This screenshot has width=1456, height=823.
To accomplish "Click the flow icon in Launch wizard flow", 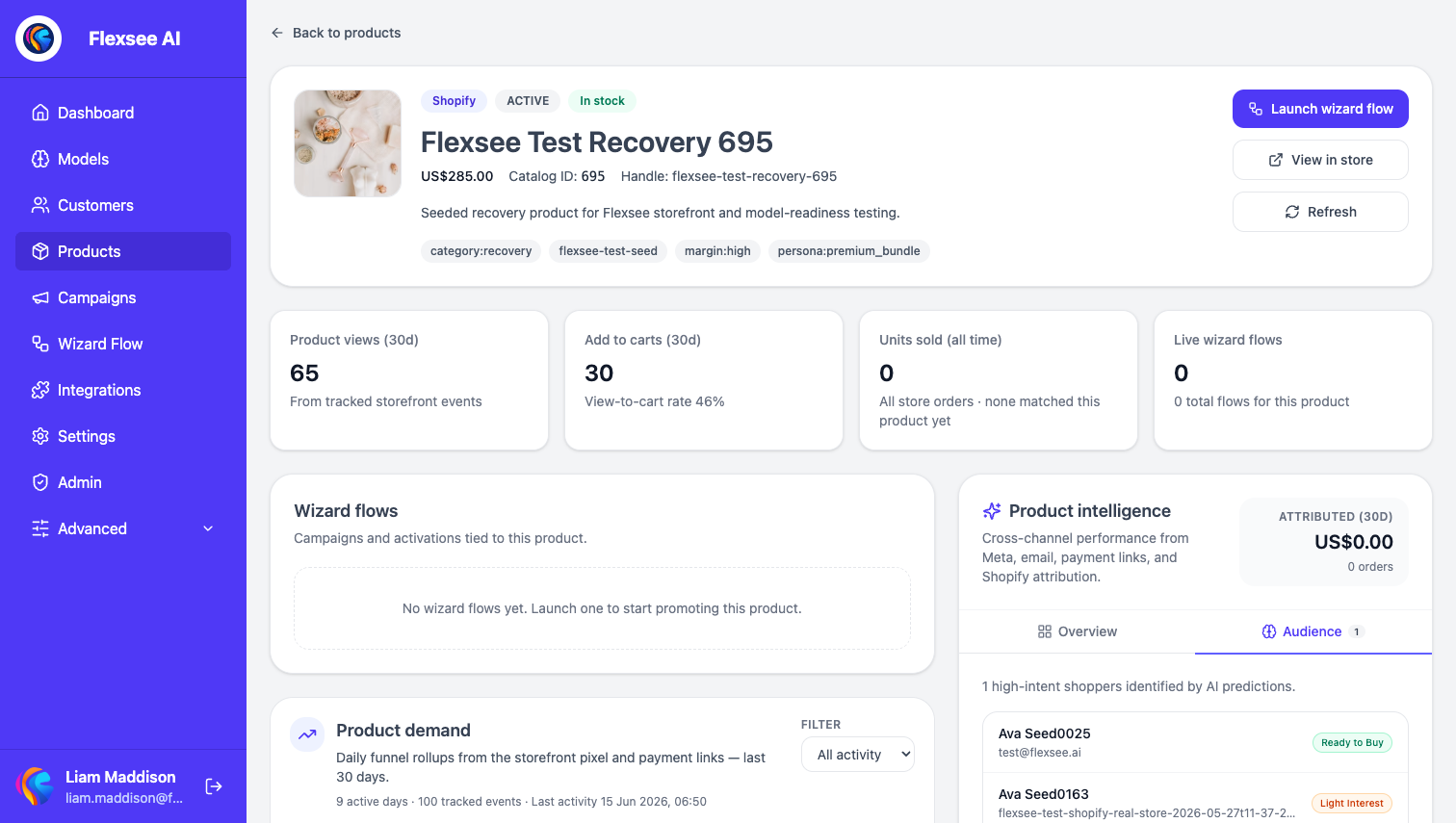I will (1256, 109).
